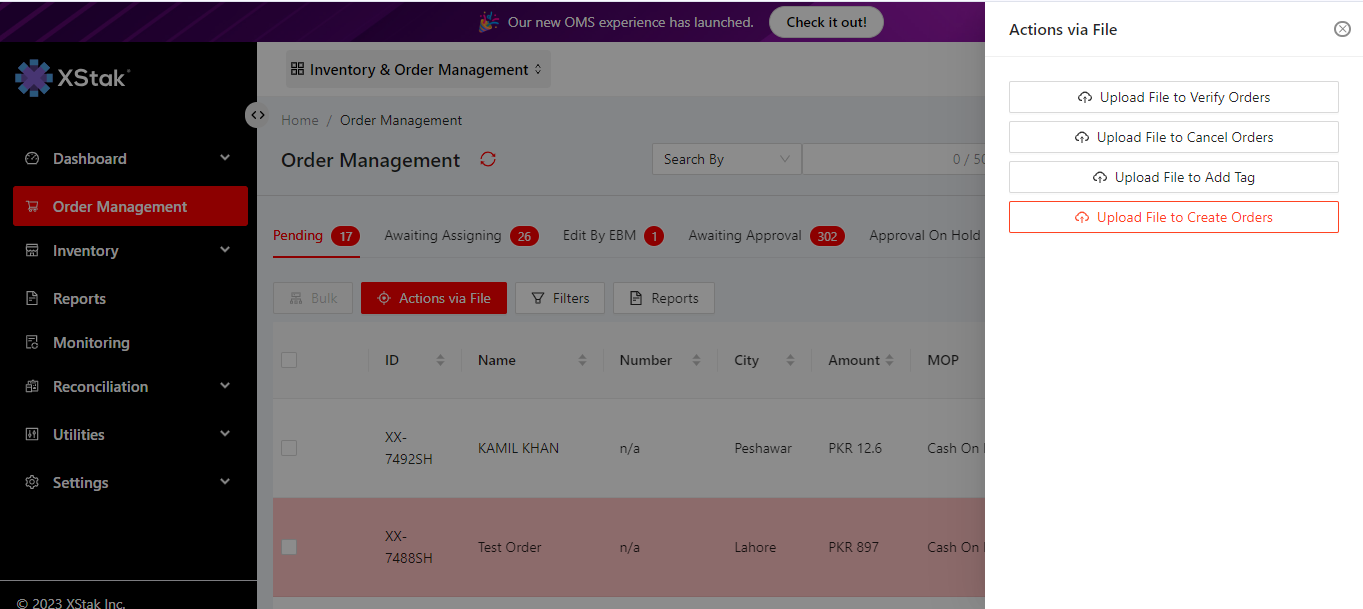This screenshot has width=1363, height=609.
Task: Toggle the select-all orders checkbox
Action: [289, 360]
